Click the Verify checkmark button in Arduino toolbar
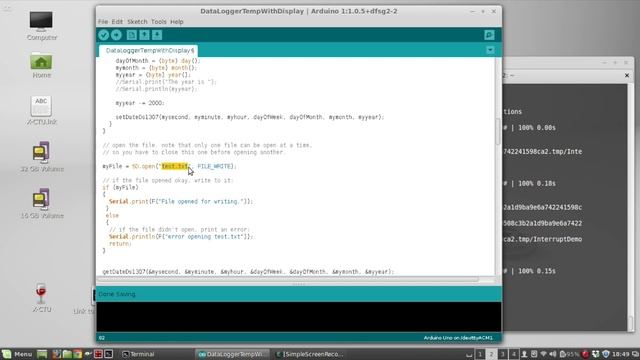The image size is (640, 360). pos(103,35)
